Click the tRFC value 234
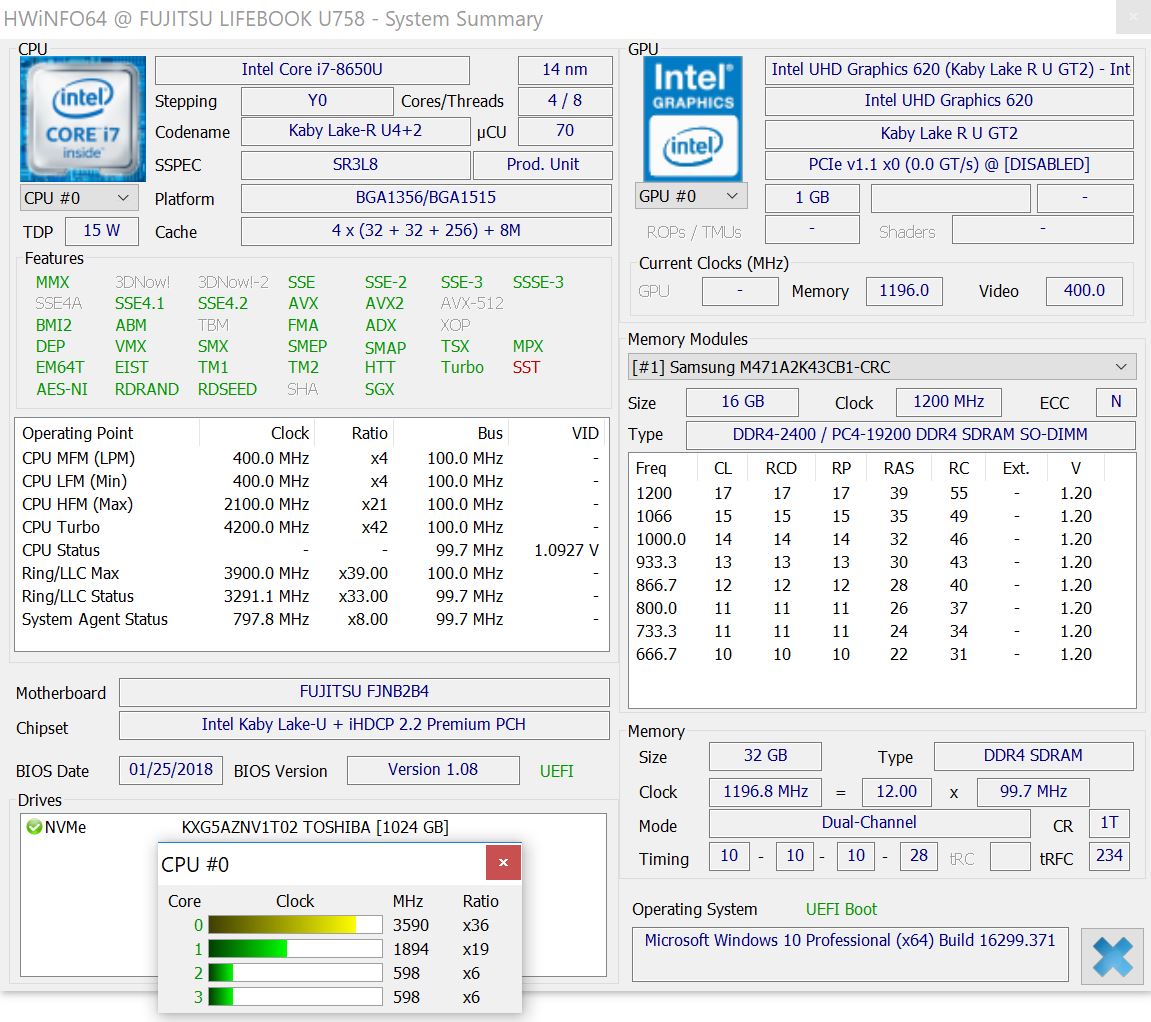 pos(1108,856)
